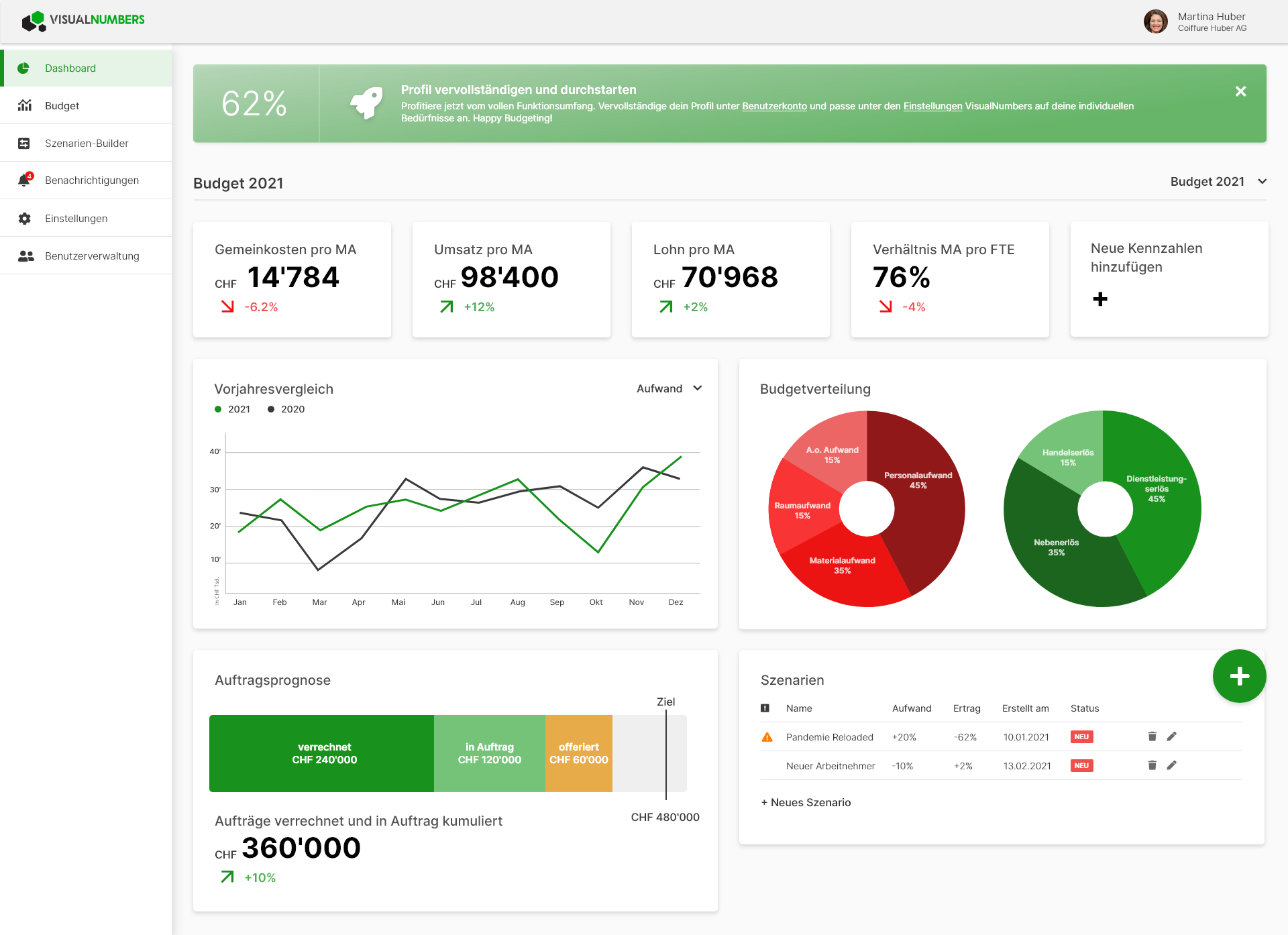
Task: Open Einstellungen in sidebar
Action: pos(86,218)
